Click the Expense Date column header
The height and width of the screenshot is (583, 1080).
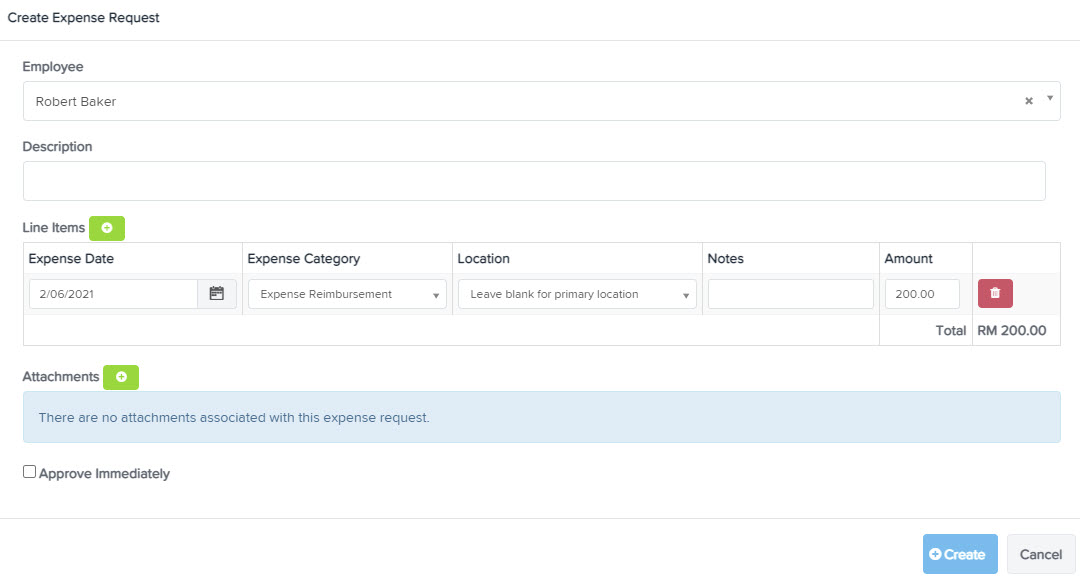(71, 258)
